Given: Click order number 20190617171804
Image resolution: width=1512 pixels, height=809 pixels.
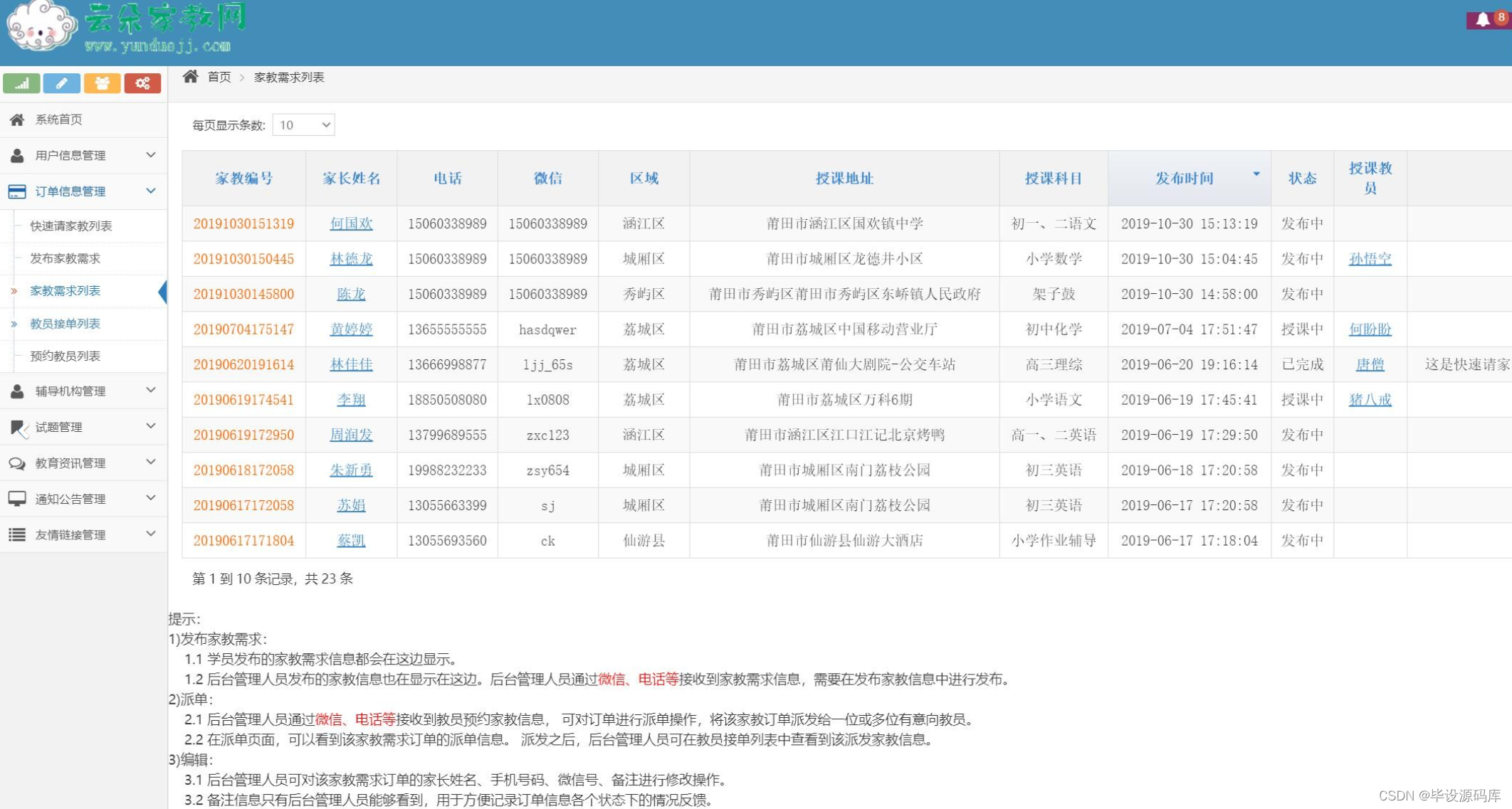Looking at the screenshot, I should [x=243, y=541].
